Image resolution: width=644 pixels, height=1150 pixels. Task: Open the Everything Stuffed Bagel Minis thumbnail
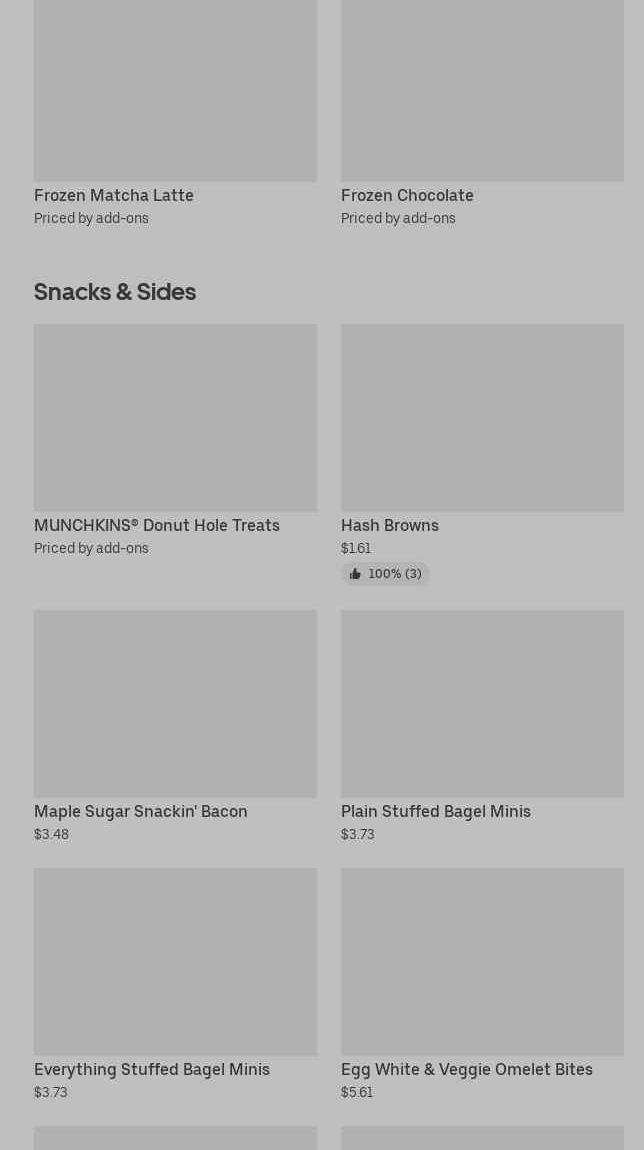point(175,961)
